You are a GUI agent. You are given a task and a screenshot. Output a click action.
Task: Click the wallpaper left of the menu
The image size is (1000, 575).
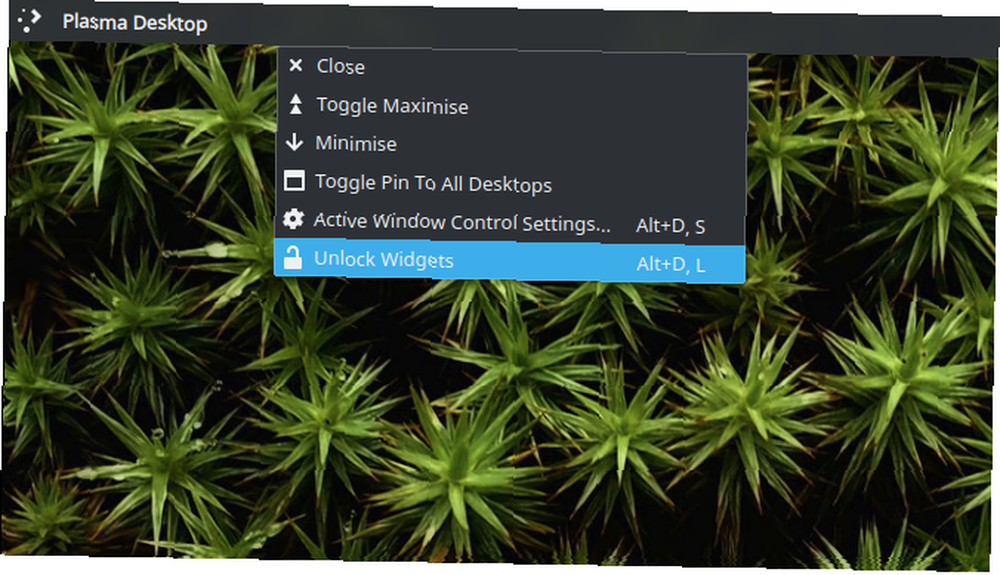point(140,191)
